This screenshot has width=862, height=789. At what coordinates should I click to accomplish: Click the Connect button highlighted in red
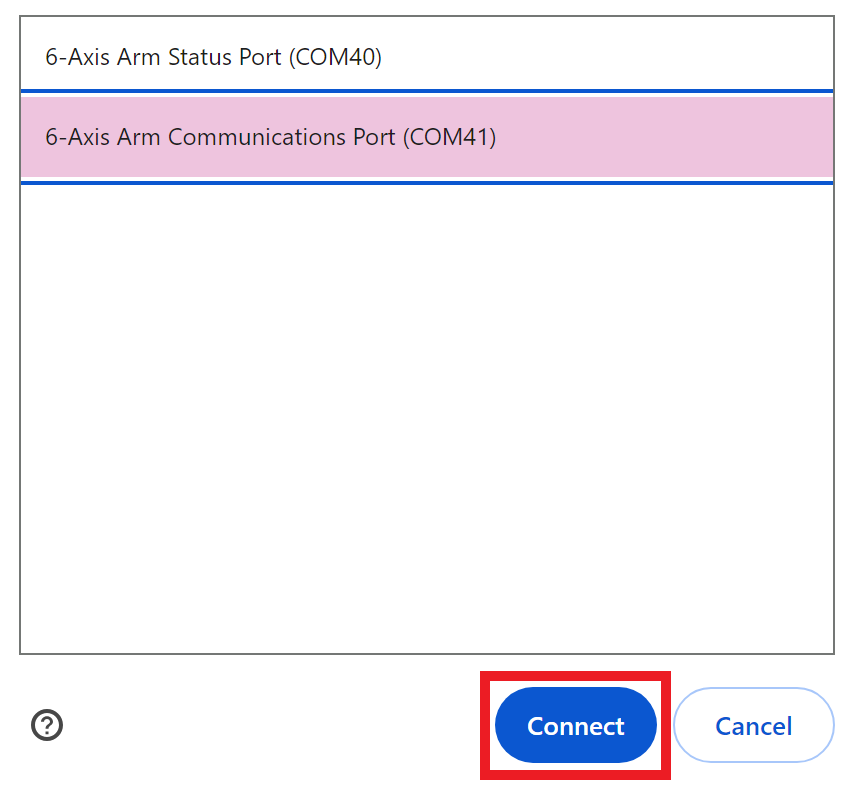pyautogui.click(x=576, y=725)
